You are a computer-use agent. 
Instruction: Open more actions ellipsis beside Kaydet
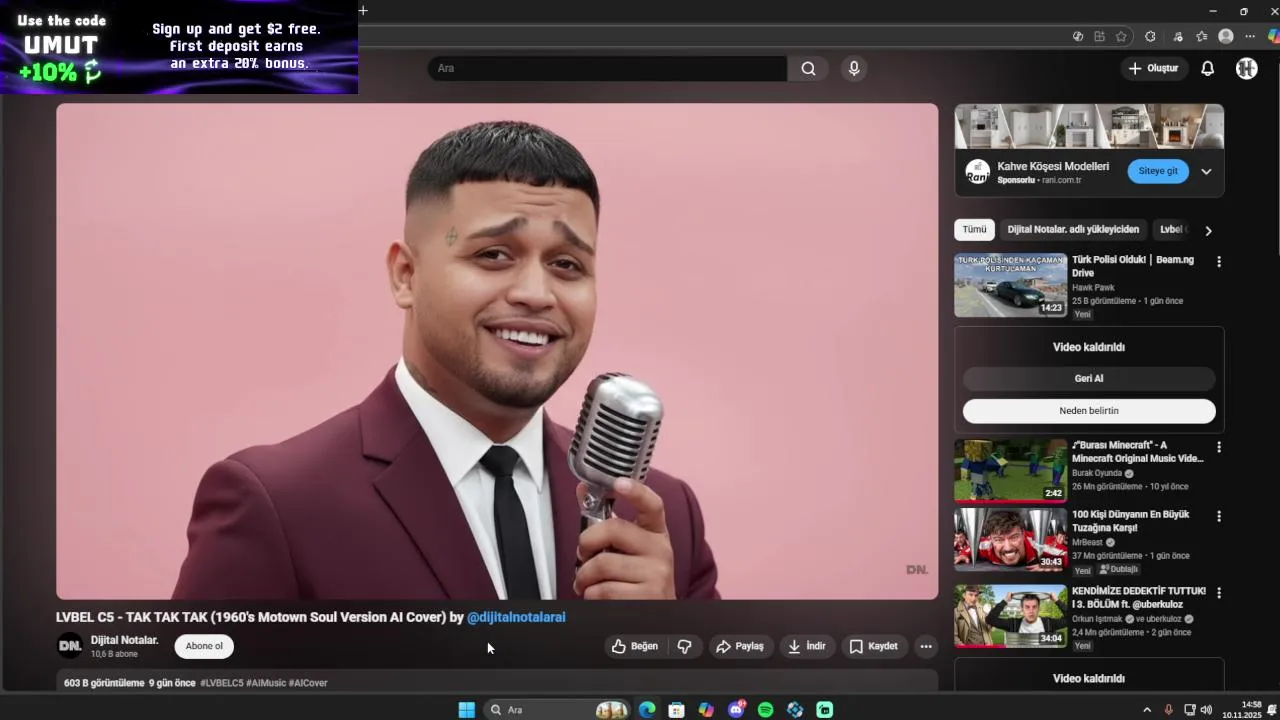pyautogui.click(x=926, y=646)
